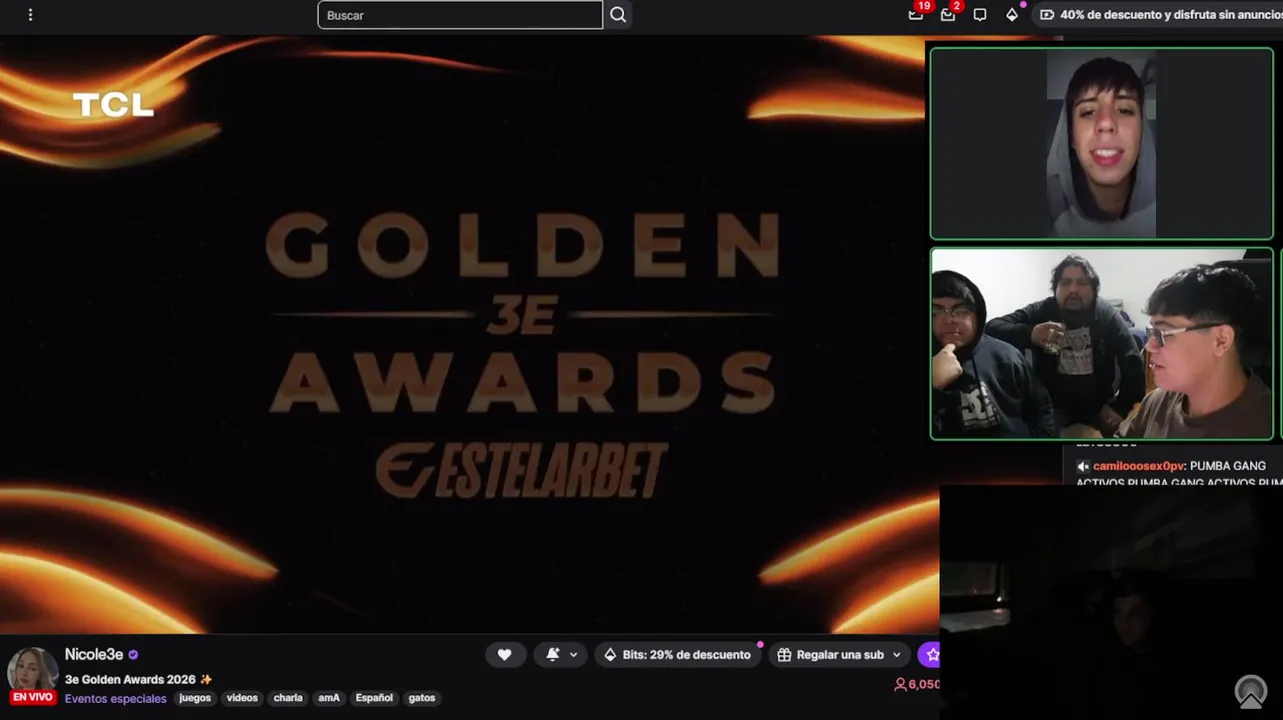Screen dimensions: 1283x720
Task: Select the videos tag
Action: 242,698
